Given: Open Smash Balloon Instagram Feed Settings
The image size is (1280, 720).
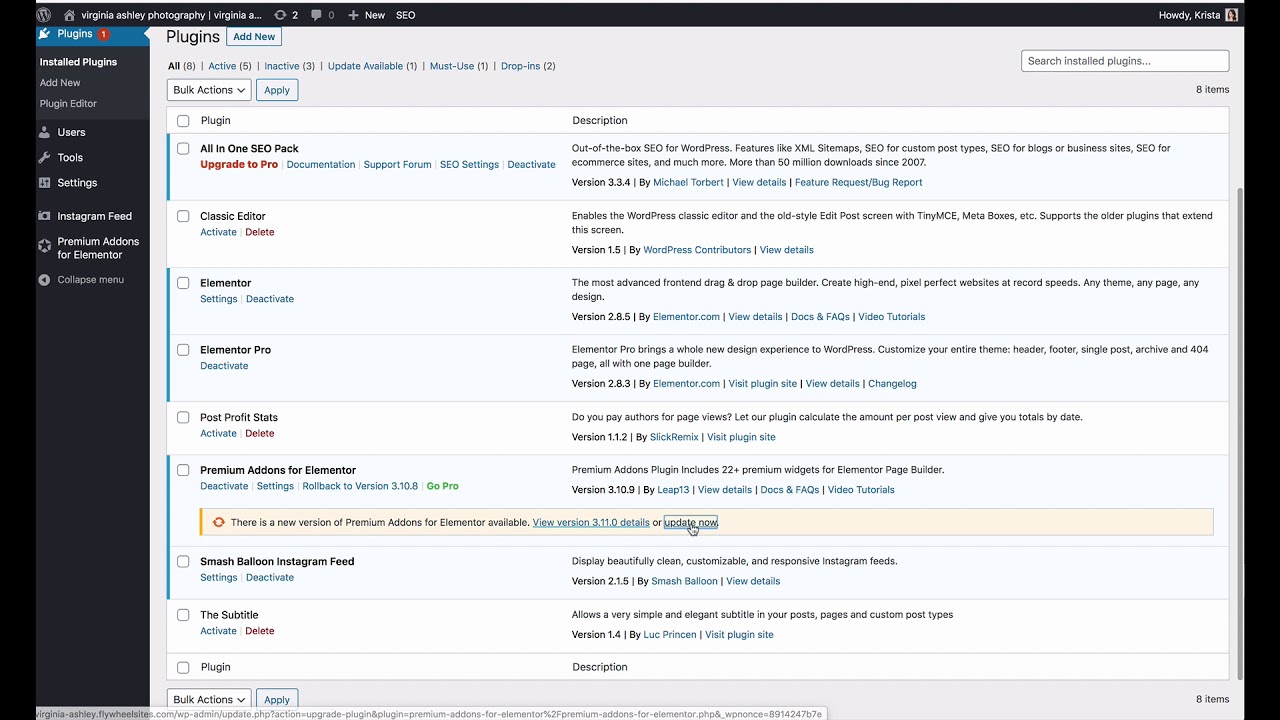Looking at the screenshot, I should pyautogui.click(x=218, y=578).
